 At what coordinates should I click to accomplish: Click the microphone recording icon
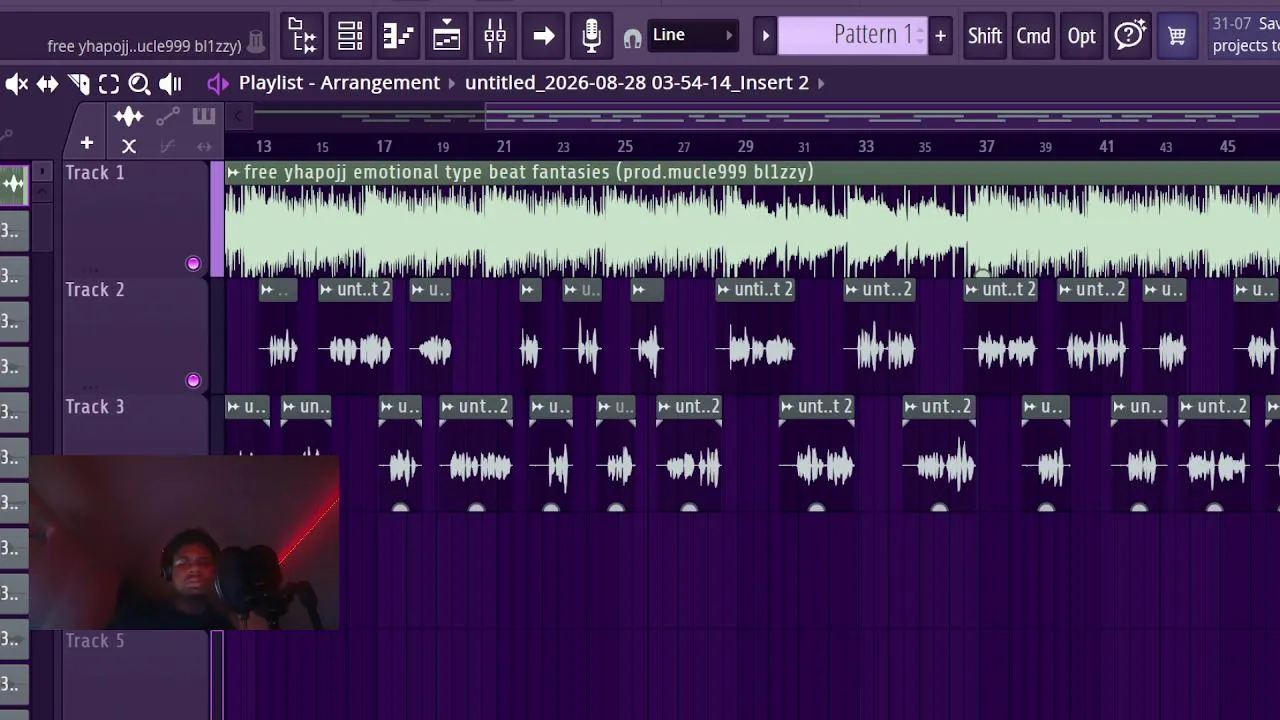click(591, 36)
